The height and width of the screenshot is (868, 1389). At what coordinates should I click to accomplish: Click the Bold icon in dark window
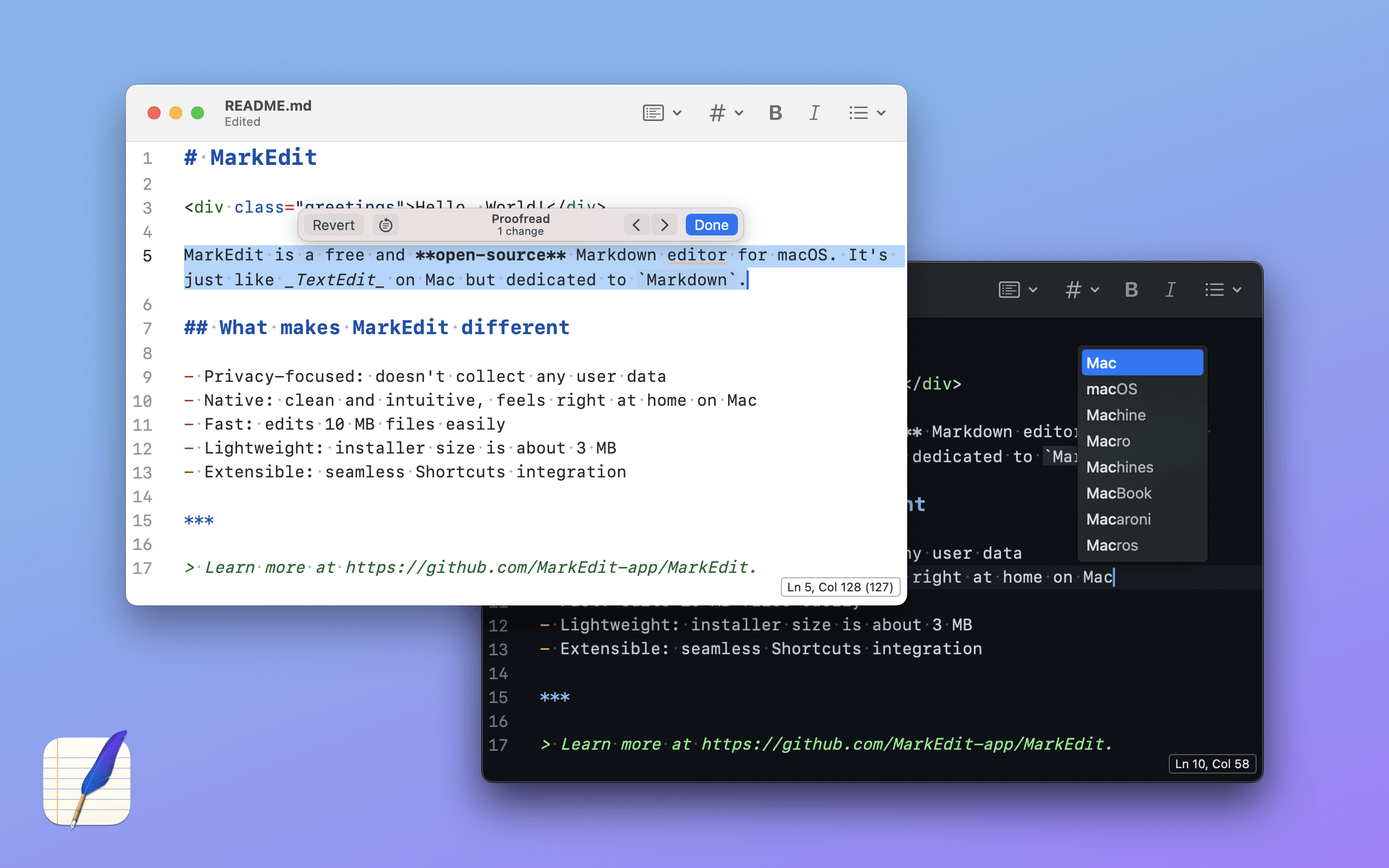click(1131, 290)
